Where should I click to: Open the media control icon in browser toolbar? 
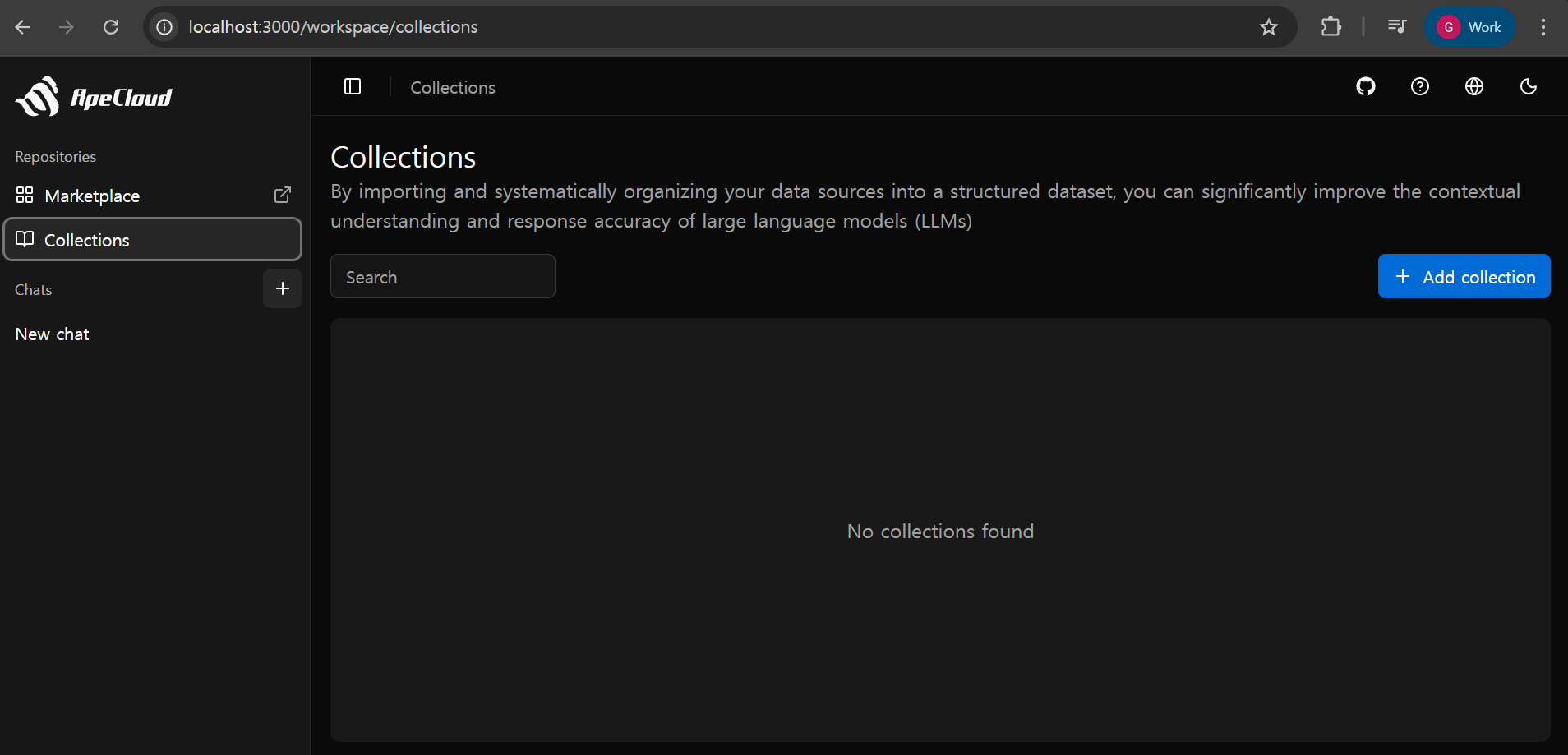[x=1396, y=27]
